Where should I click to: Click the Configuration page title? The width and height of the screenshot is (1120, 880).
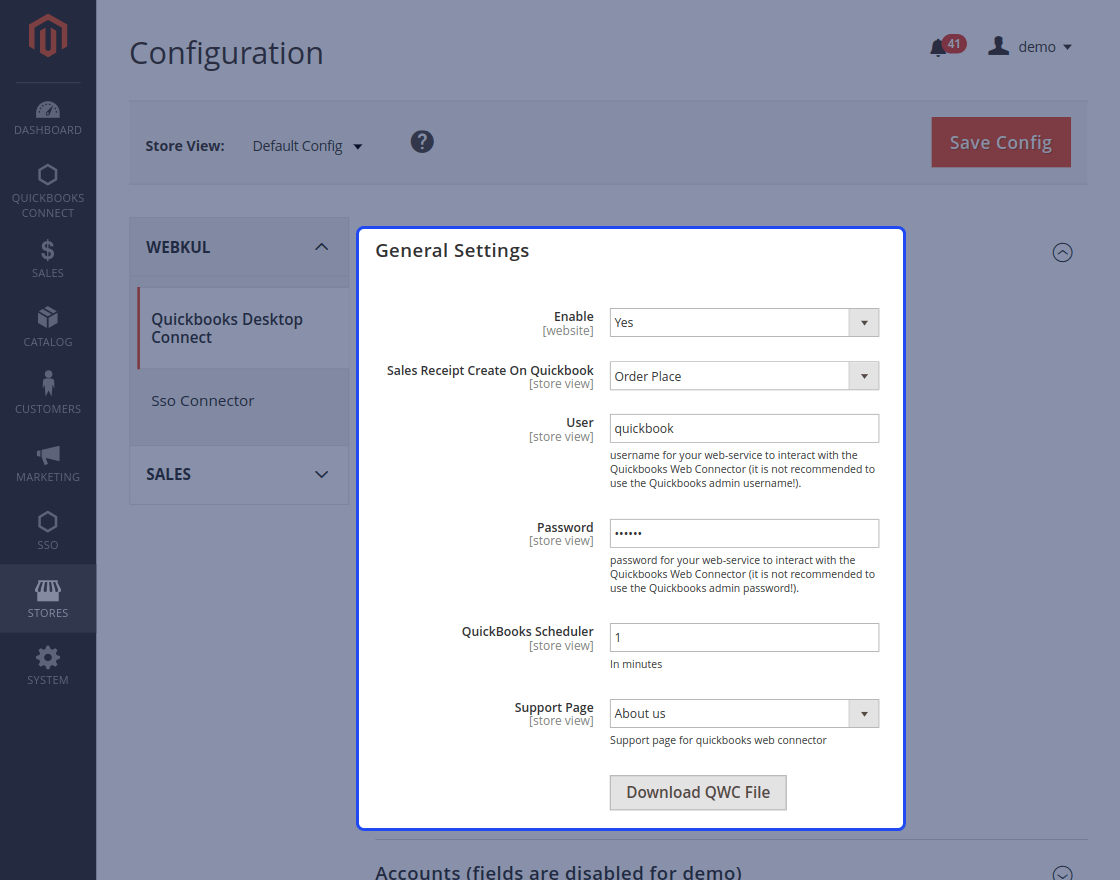(226, 53)
